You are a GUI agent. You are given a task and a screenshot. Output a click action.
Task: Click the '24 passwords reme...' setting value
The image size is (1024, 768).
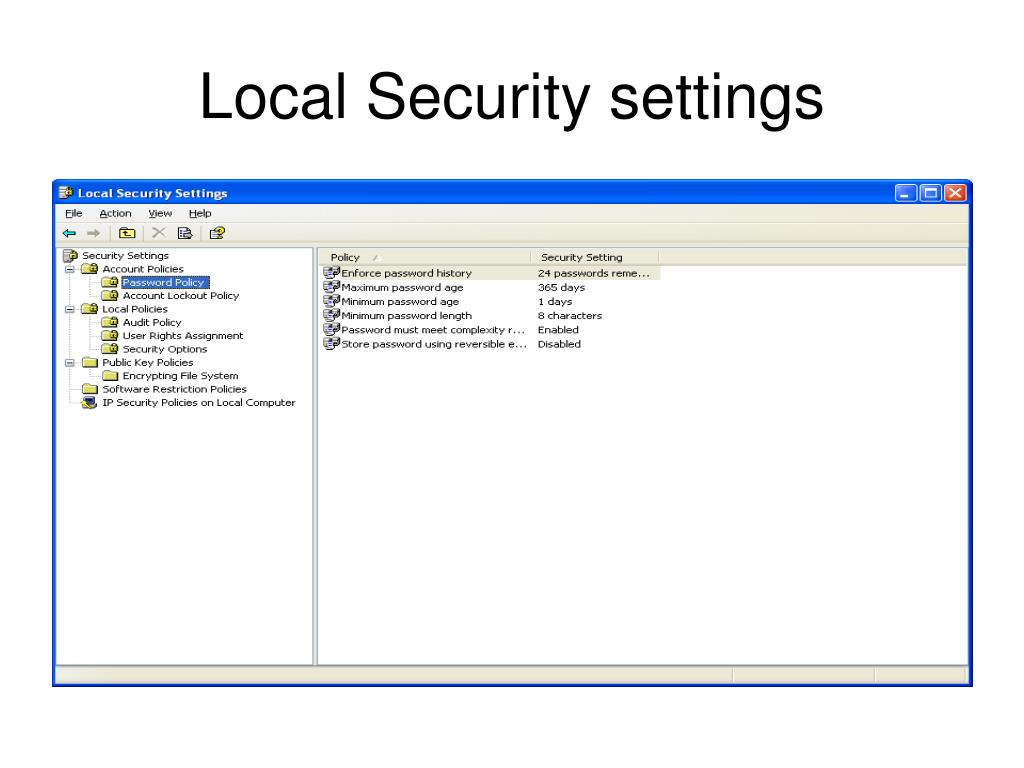pos(594,273)
